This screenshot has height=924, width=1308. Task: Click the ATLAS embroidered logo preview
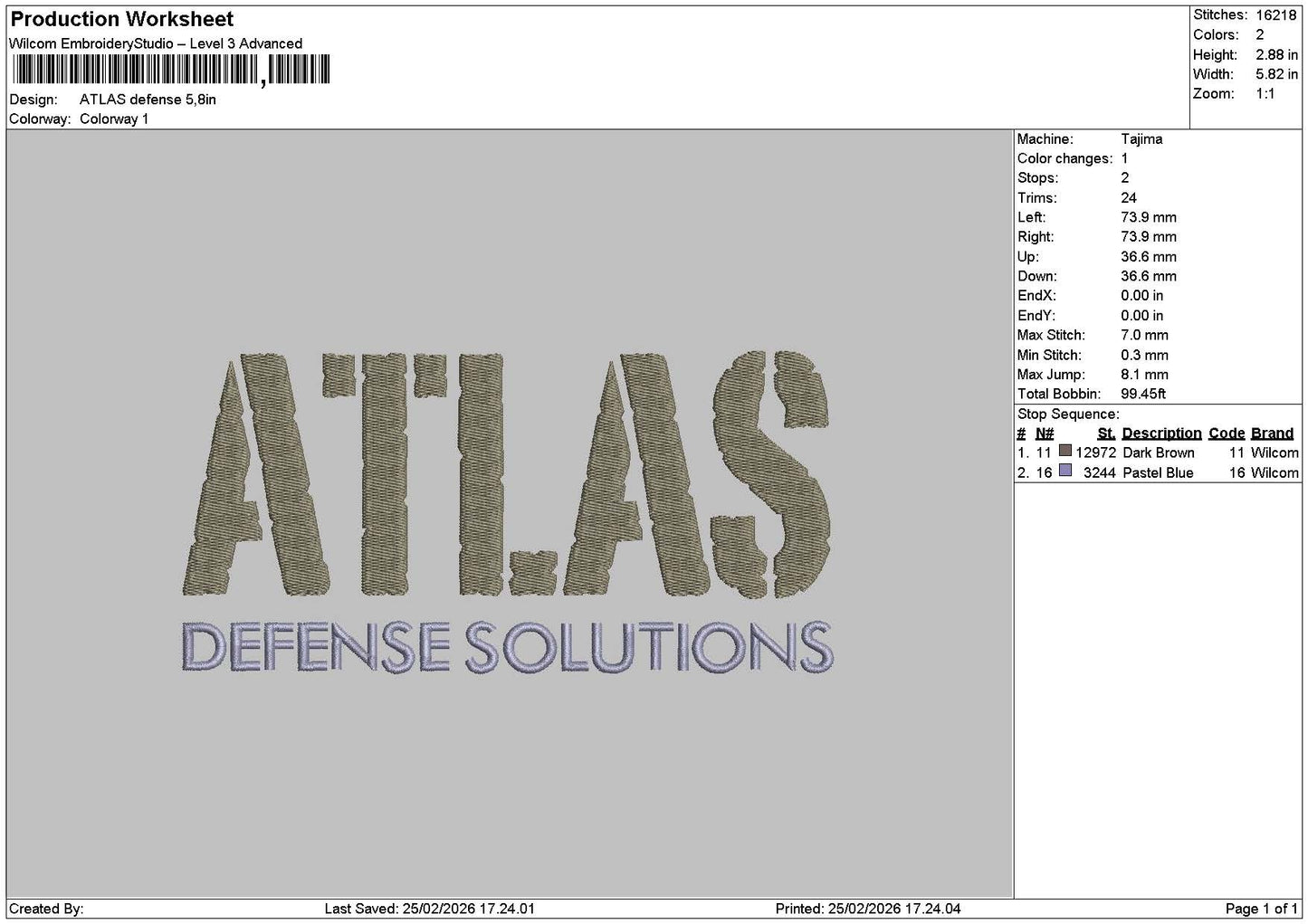[508, 475]
